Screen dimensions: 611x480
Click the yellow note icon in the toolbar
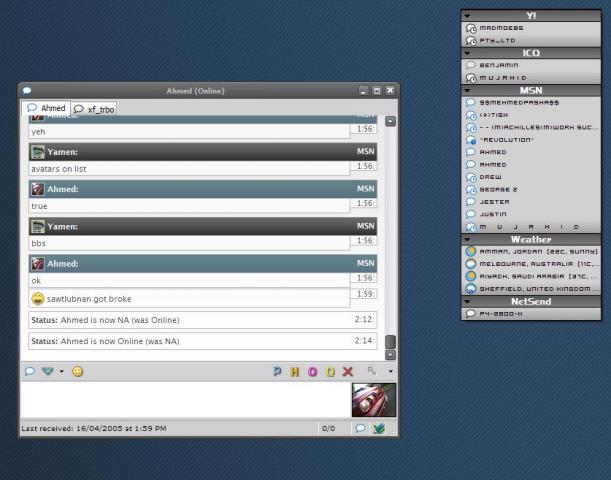coord(330,372)
